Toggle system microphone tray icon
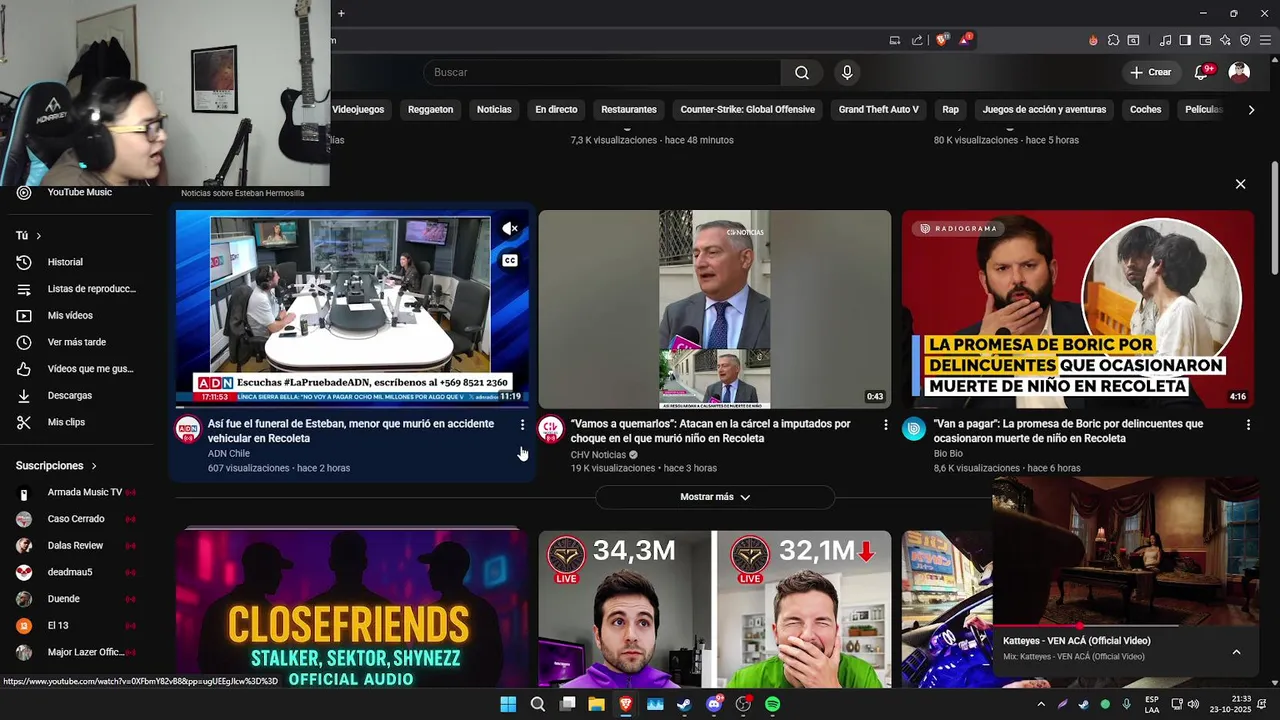This screenshot has width=1280, height=720. (1127, 704)
